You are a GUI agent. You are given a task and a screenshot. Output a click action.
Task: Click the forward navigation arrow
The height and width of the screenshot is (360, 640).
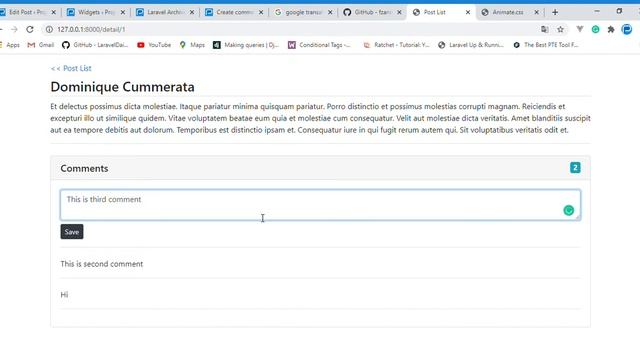[x=14, y=29]
